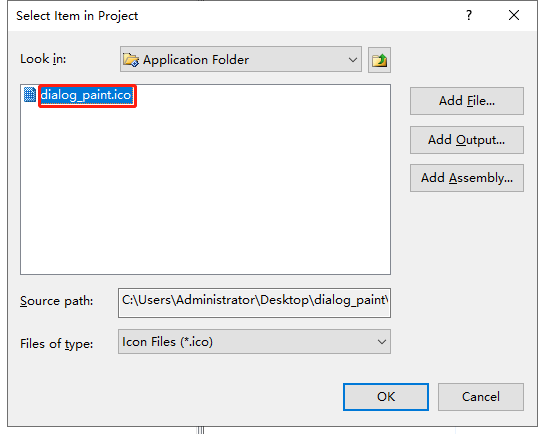The height and width of the screenshot is (434, 545).
Task: Select the dialog_paint.ico file icon
Action: tap(30, 95)
